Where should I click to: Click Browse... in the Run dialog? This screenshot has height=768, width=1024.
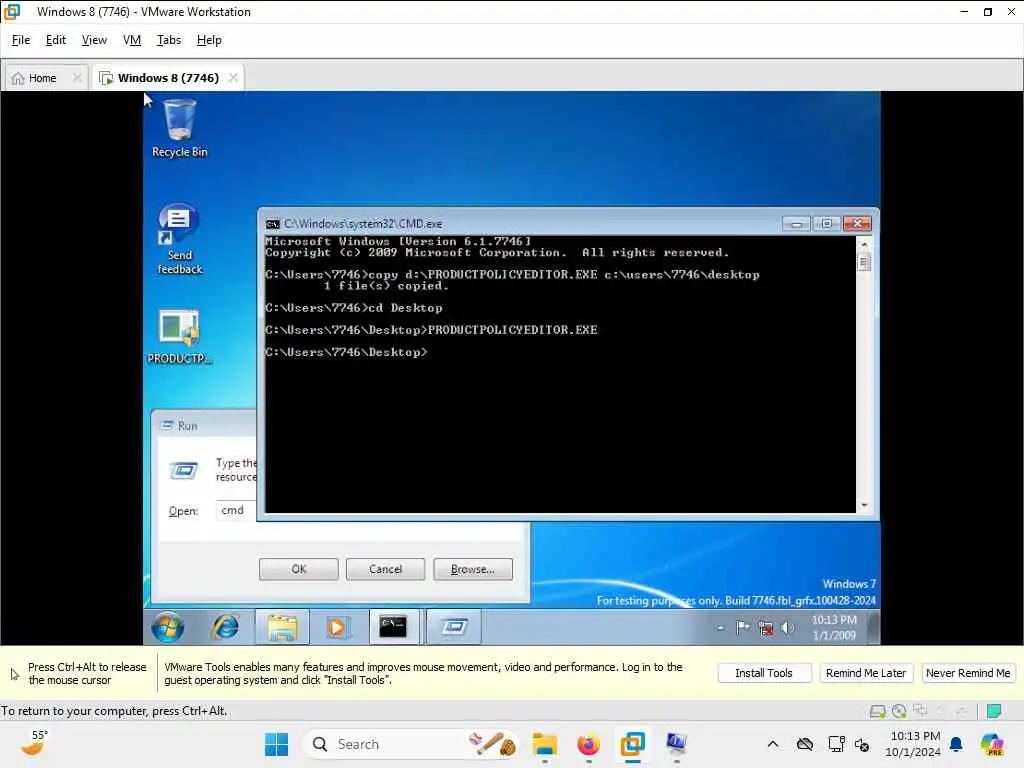473,569
